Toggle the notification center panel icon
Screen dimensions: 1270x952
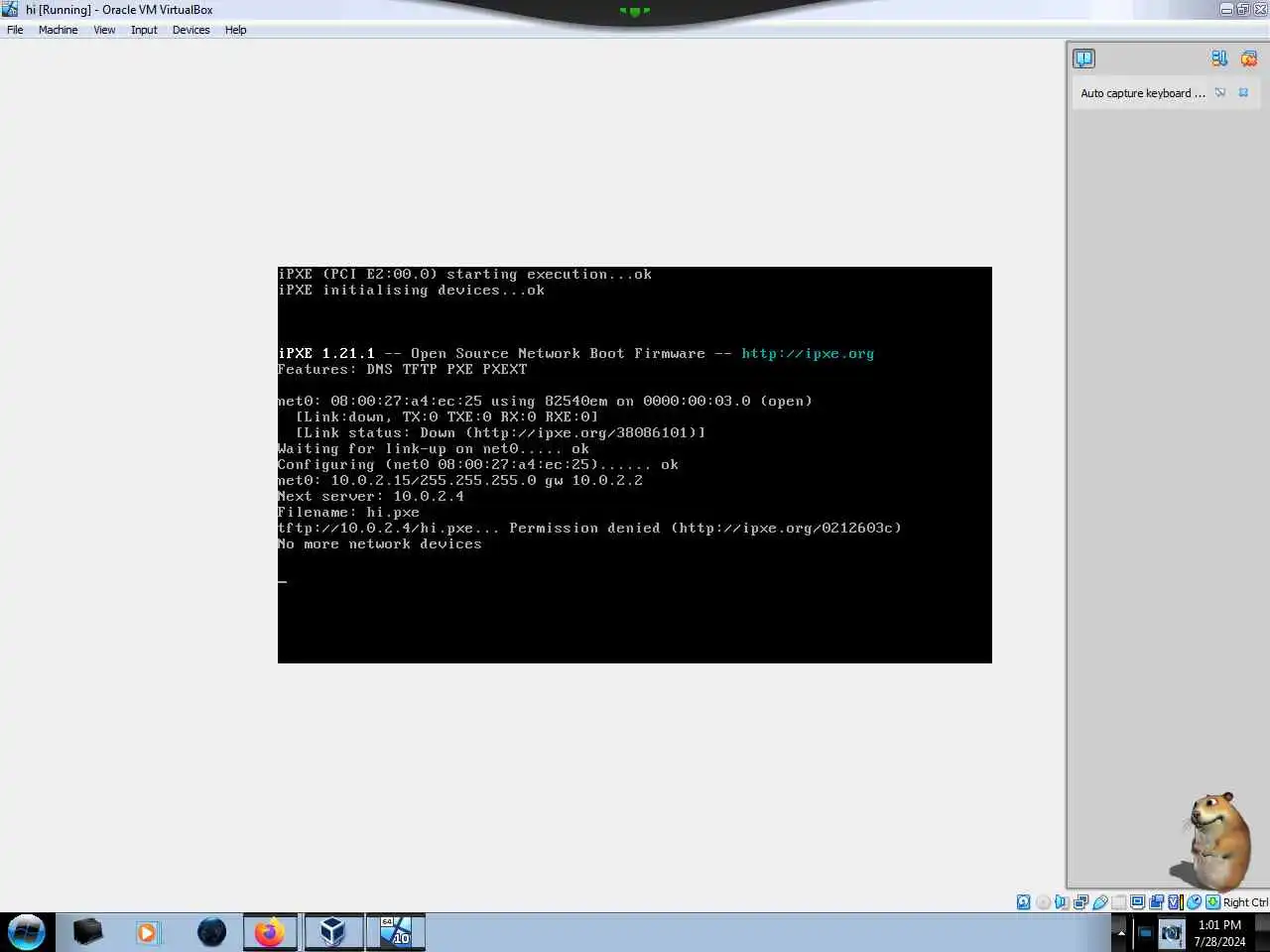[x=1083, y=59]
